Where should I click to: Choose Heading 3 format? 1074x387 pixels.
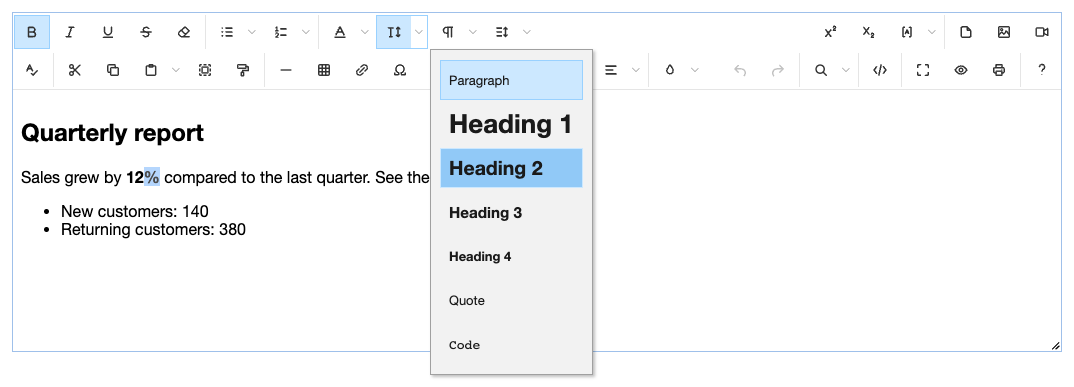point(512,212)
